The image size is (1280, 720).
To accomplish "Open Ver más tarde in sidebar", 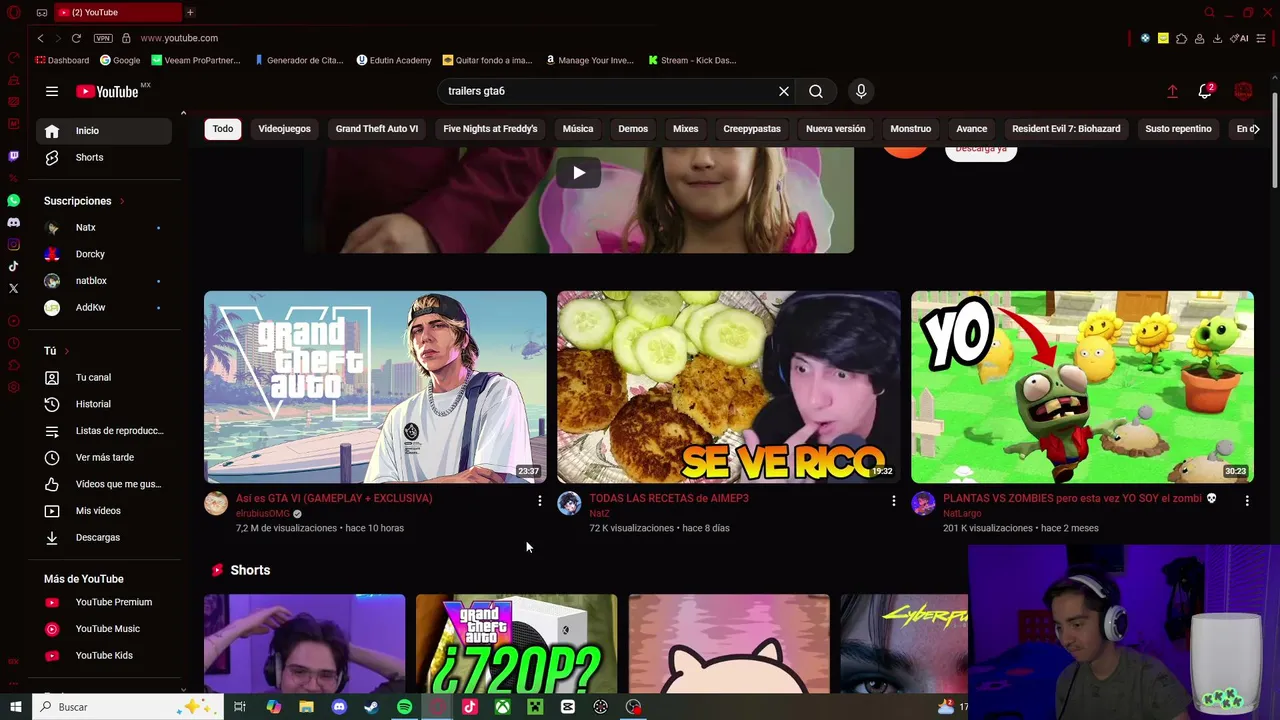I will 104,458.
